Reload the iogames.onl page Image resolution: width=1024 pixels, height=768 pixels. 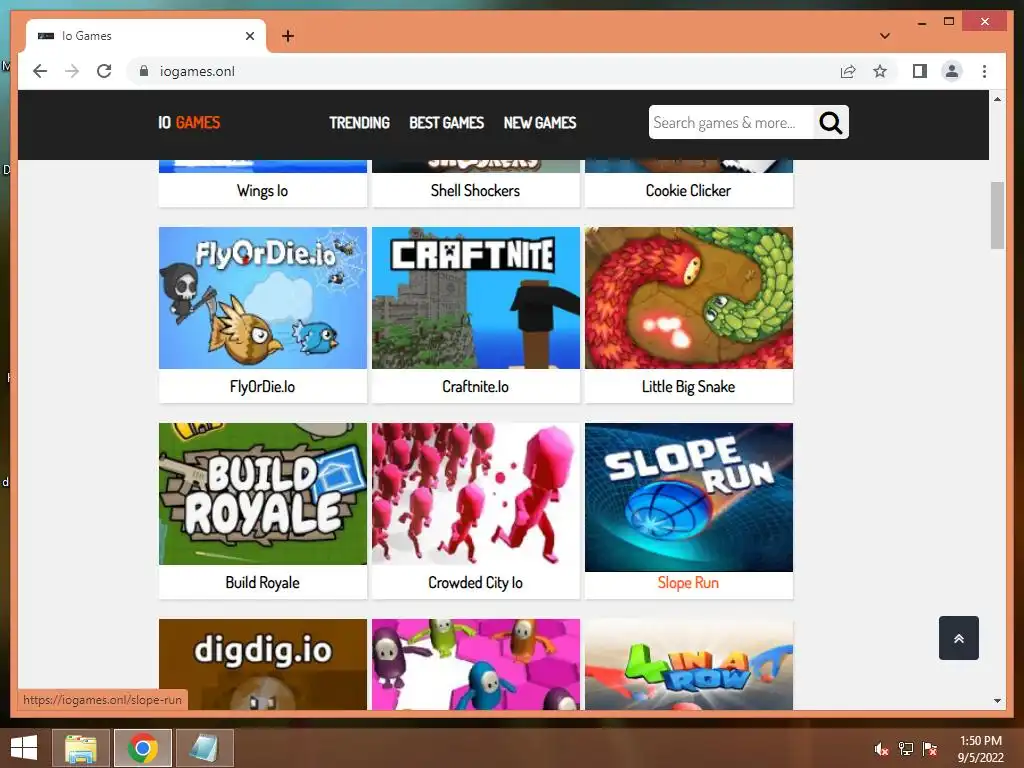click(104, 71)
